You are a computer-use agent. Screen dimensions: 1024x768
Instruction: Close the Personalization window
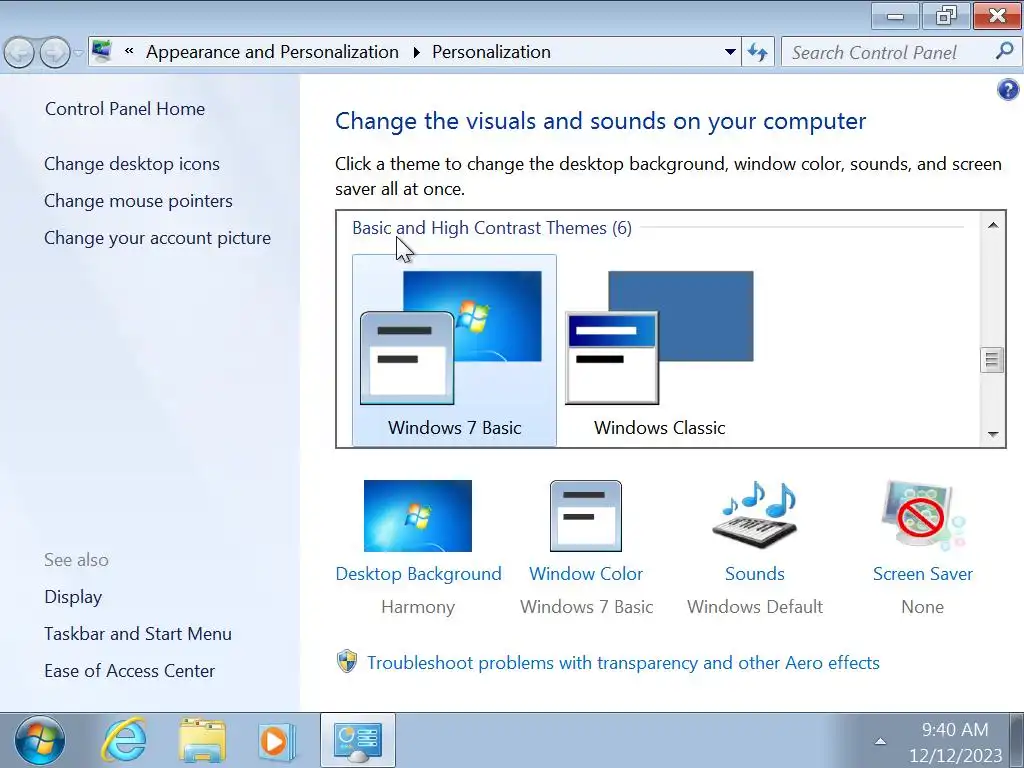pos(997,16)
